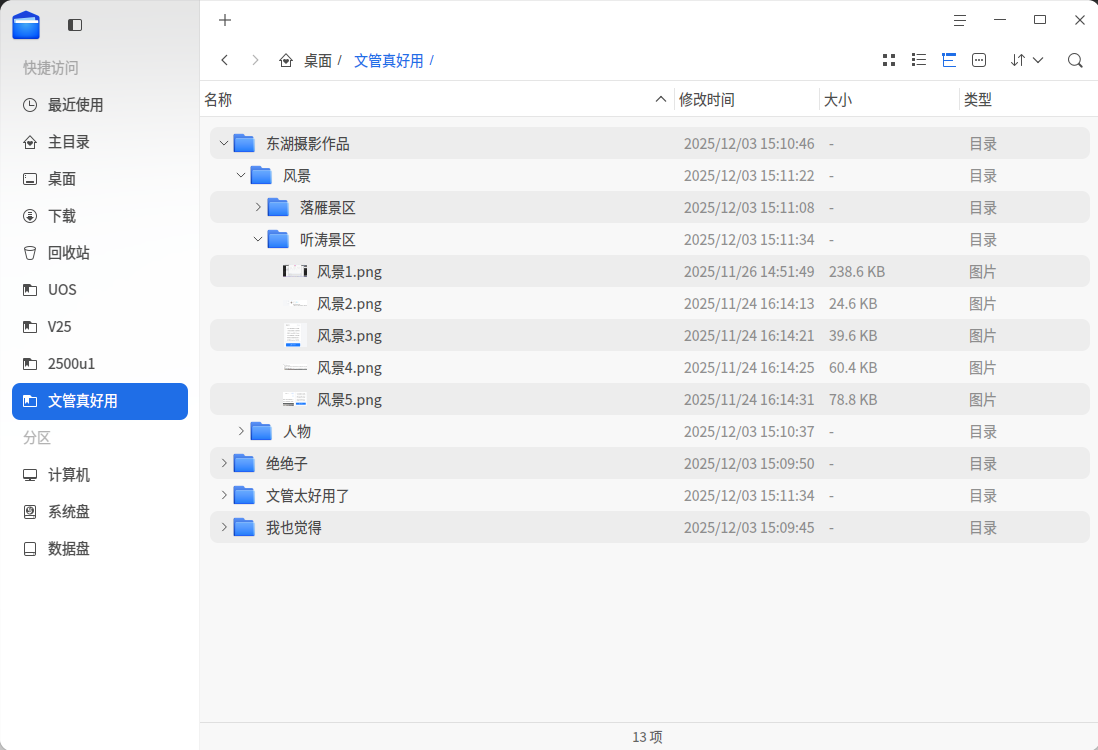Viewport: 1098px width, 750px height.
Task: Click the 桌面 breadcrumb link
Action: click(x=317, y=61)
